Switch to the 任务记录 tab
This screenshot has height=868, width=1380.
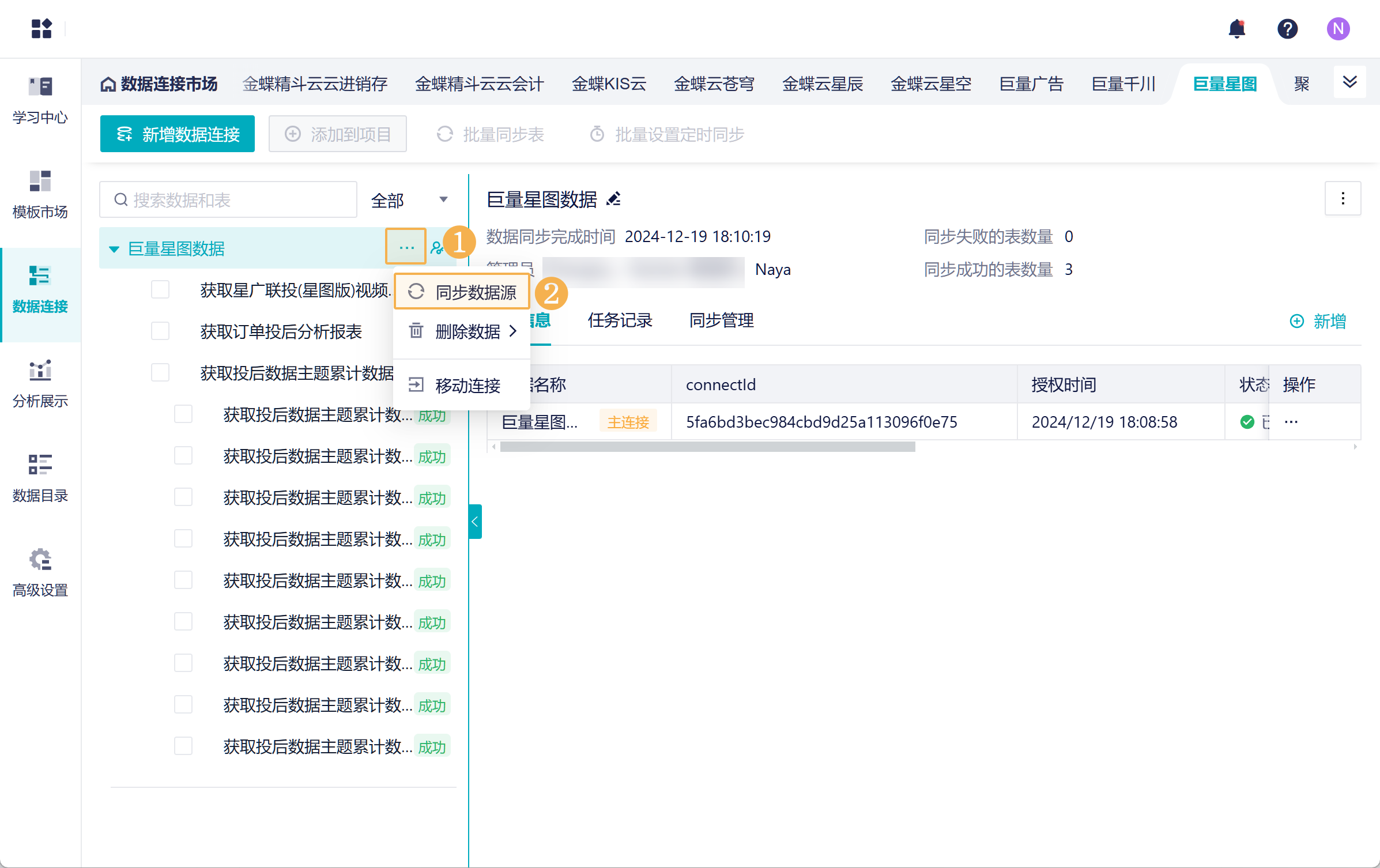[x=620, y=320]
